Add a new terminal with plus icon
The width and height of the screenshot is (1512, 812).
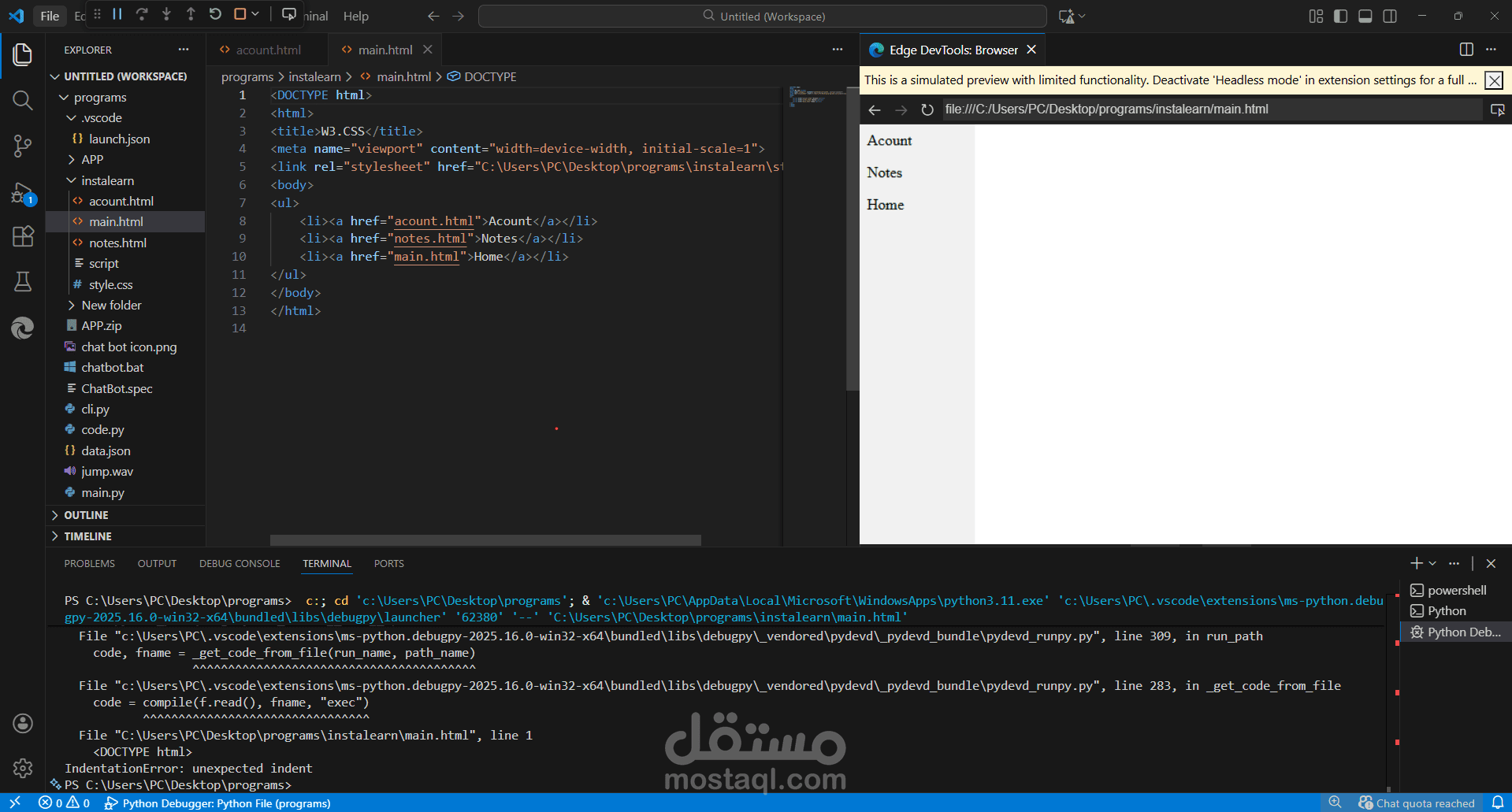pyautogui.click(x=1417, y=563)
